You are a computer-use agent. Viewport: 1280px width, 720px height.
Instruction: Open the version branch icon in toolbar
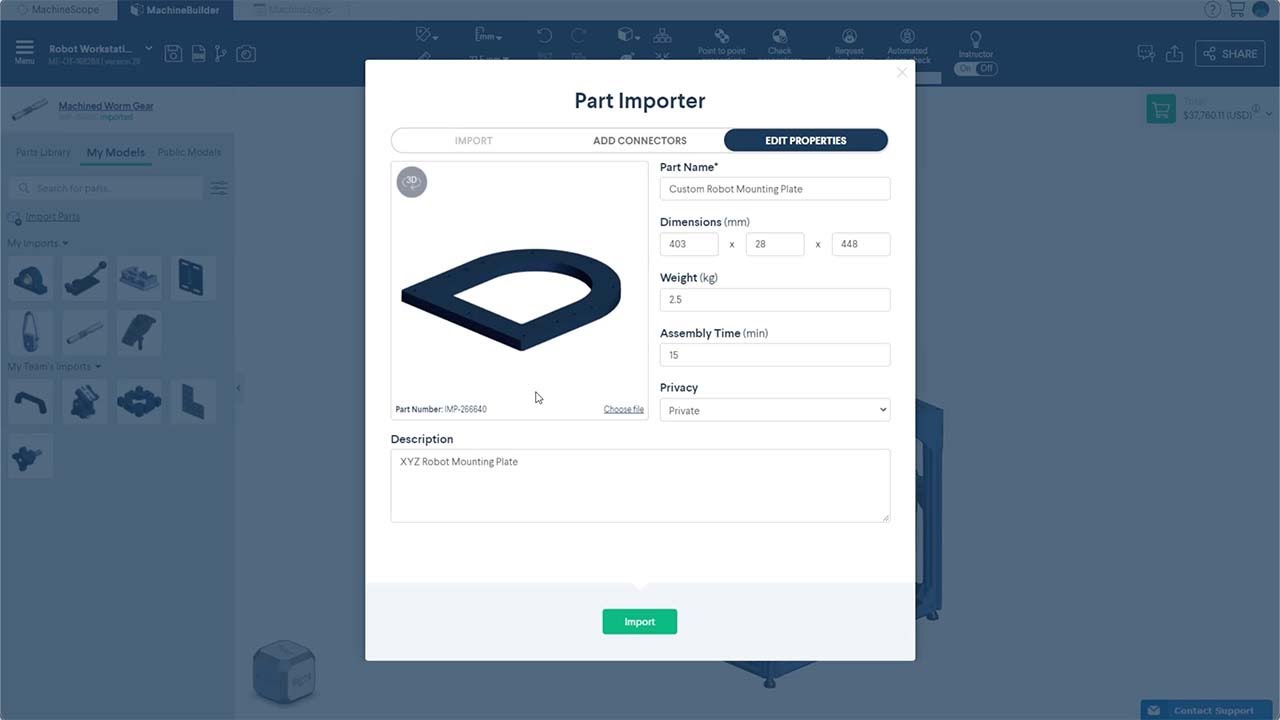220,53
